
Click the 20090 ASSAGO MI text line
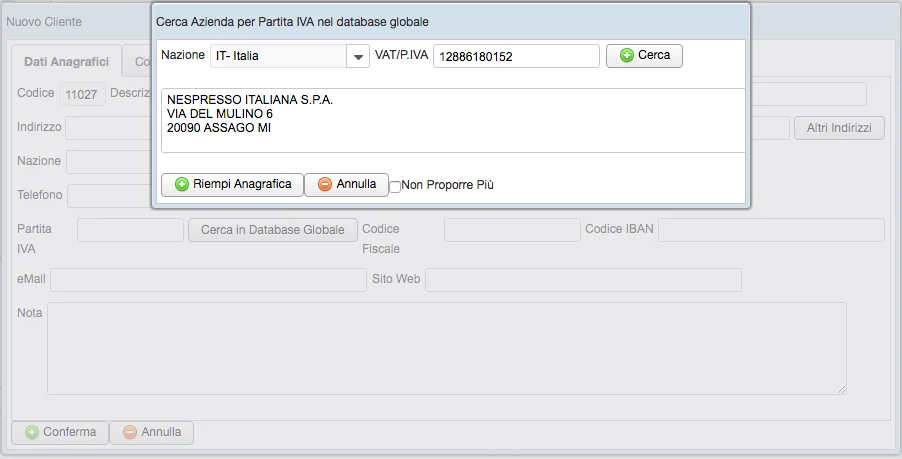(219, 128)
